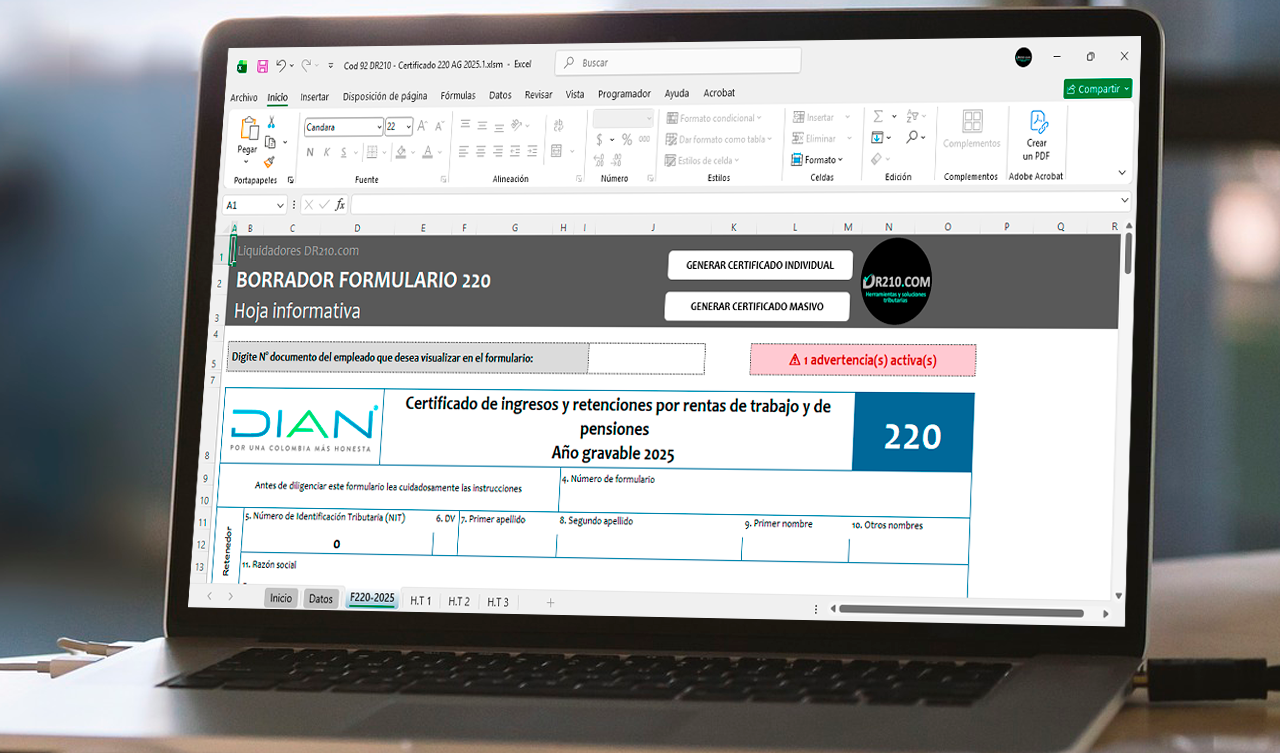This screenshot has height=753, width=1280.
Task: Toggle italic formatting (K)
Action: pyautogui.click(x=327, y=152)
